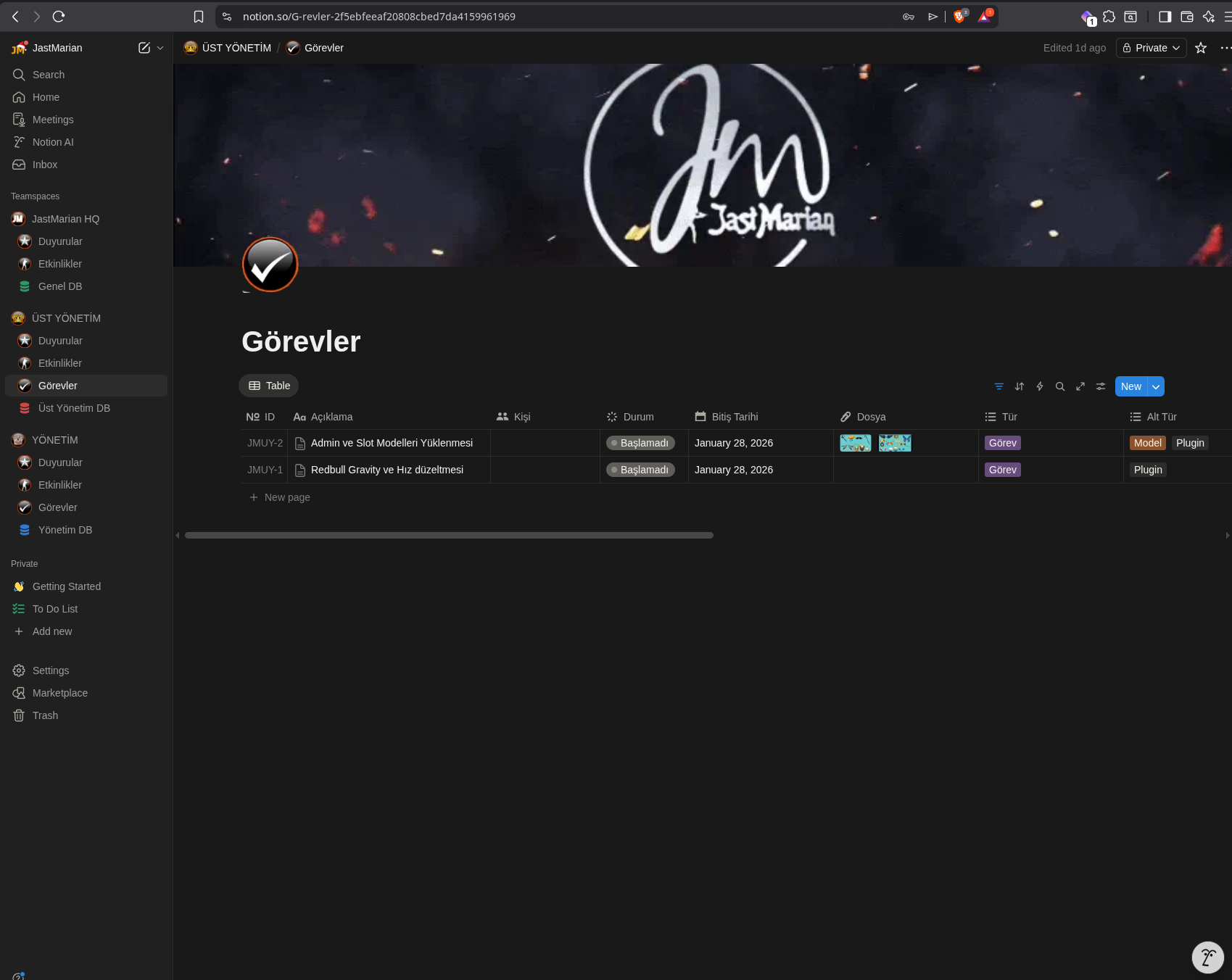Expand the database to full page view

[1080, 386]
